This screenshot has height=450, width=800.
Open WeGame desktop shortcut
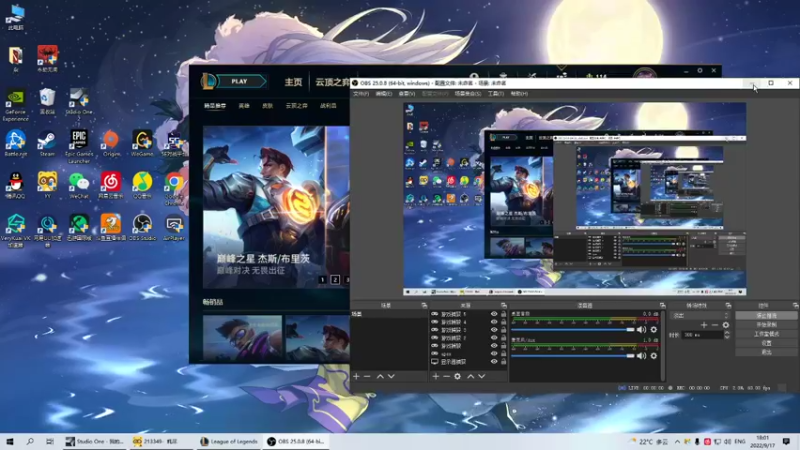tap(142, 144)
